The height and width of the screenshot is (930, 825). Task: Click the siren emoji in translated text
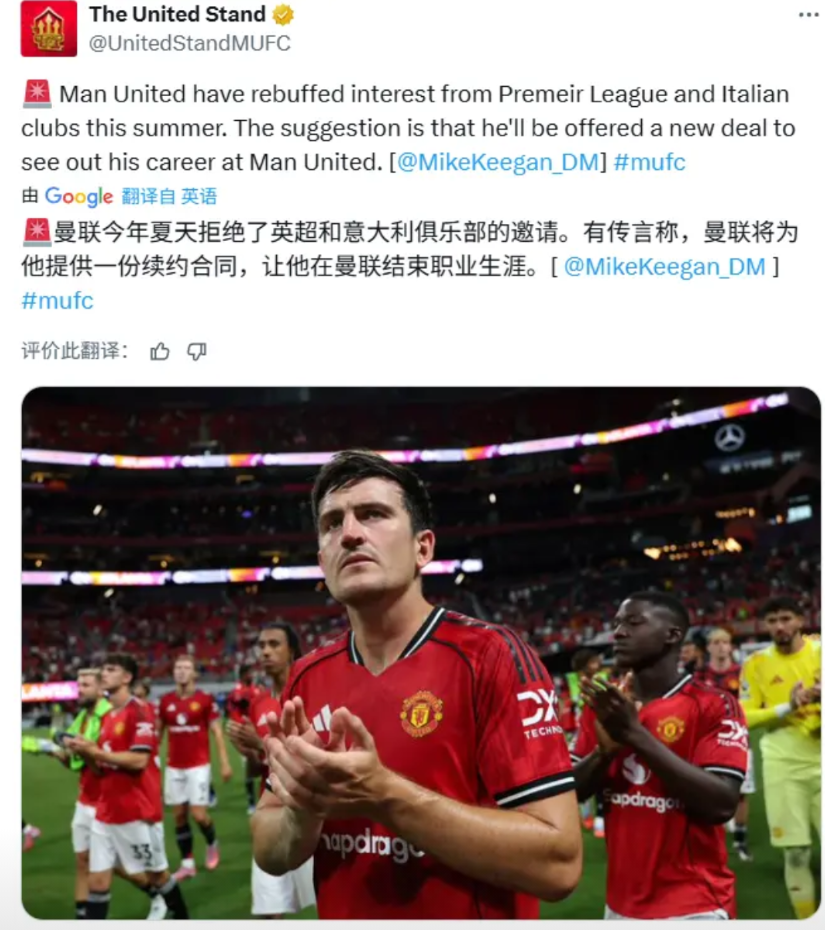tap(37, 232)
